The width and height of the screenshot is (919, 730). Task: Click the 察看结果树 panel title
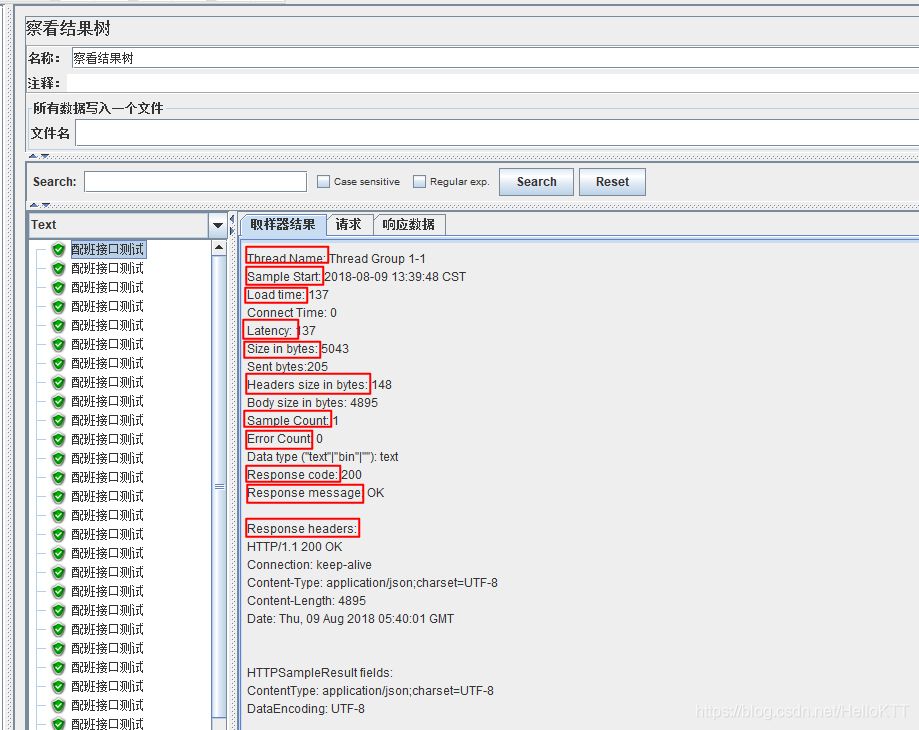[x=69, y=28]
